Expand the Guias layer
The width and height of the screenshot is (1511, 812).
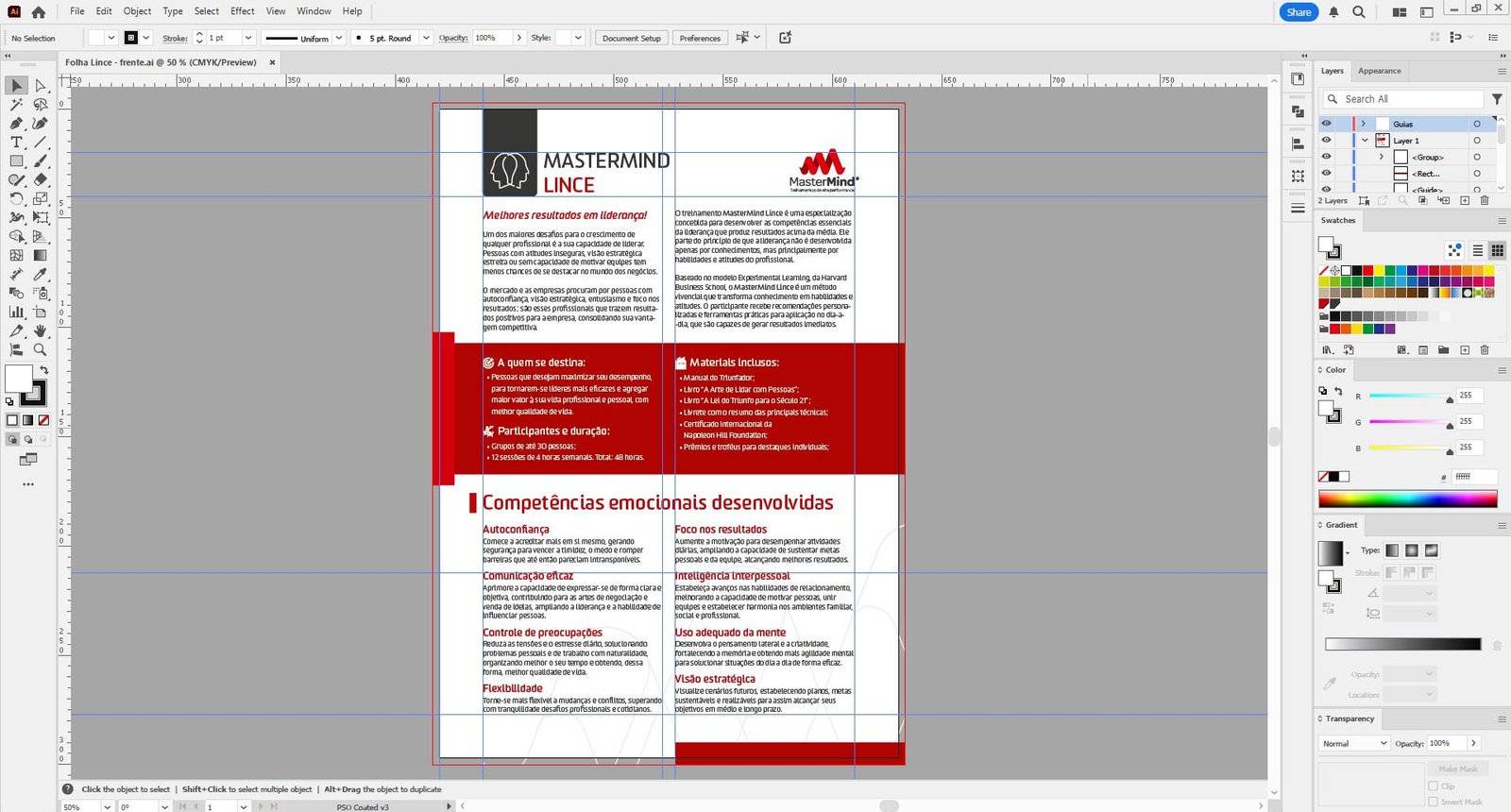coord(1363,124)
